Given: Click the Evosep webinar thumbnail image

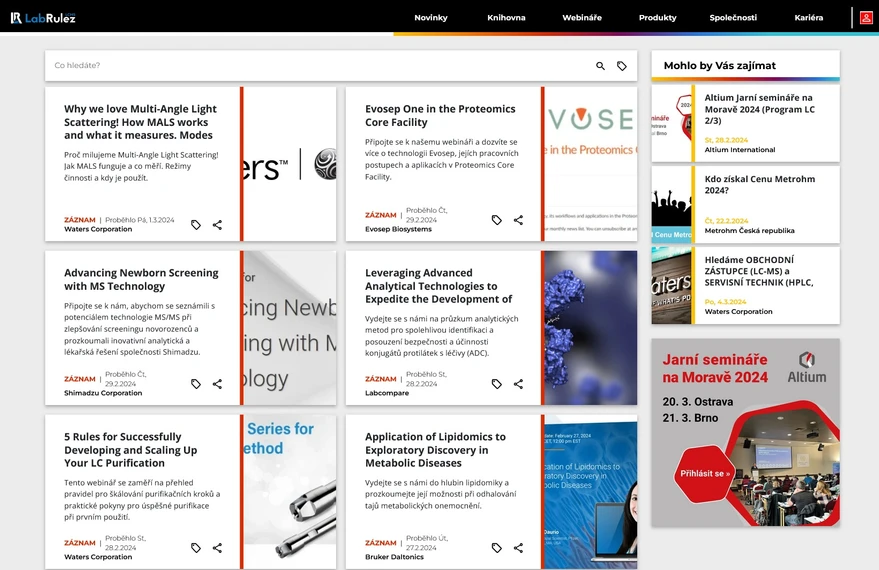Looking at the screenshot, I should pos(591,164).
